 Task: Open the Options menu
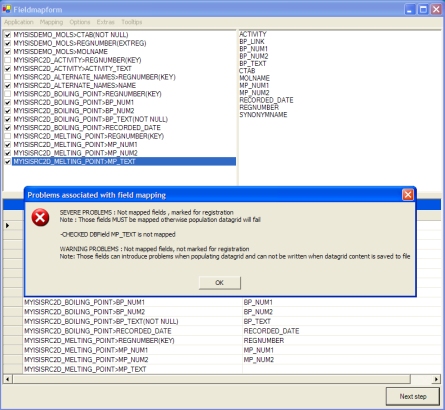tap(80, 22)
